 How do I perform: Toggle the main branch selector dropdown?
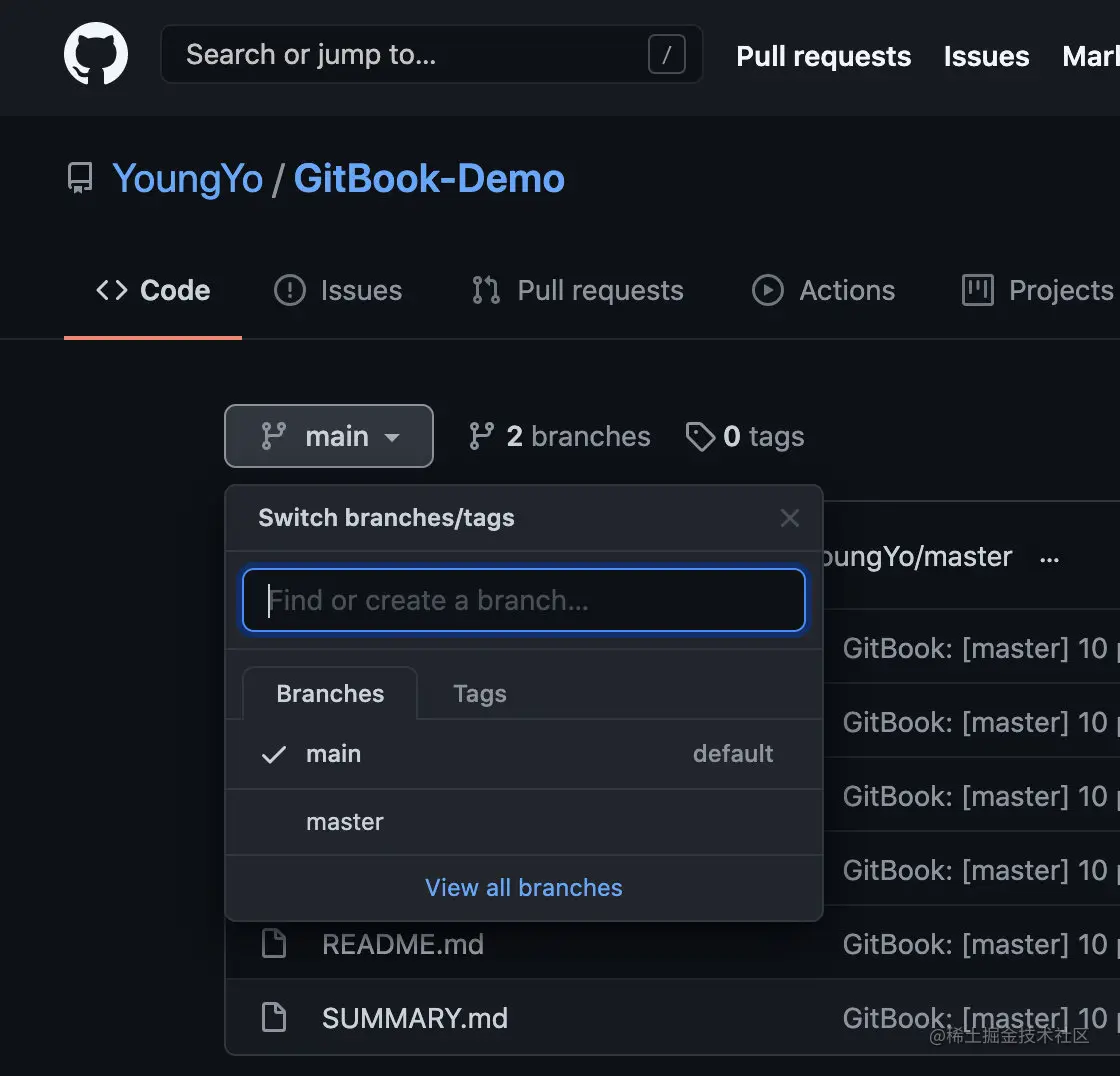[329, 436]
